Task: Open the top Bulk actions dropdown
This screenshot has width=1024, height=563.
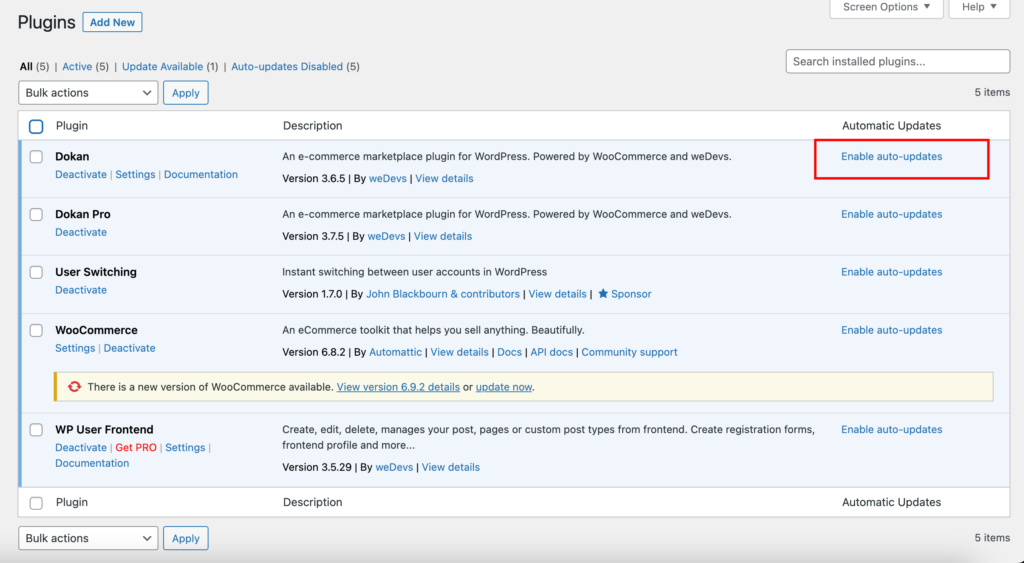Action: (x=88, y=93)
